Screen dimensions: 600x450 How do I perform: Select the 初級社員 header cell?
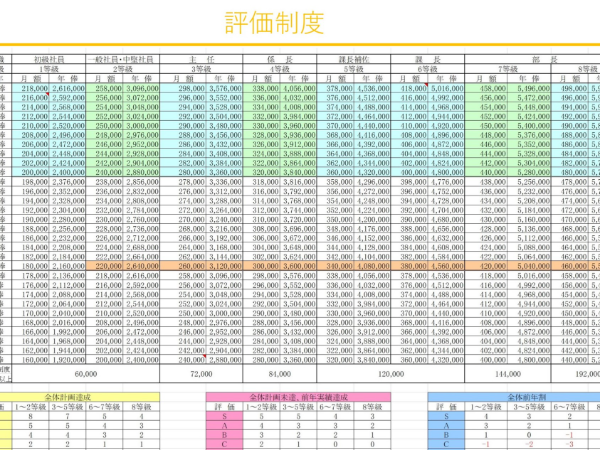(x=49, y=59)
